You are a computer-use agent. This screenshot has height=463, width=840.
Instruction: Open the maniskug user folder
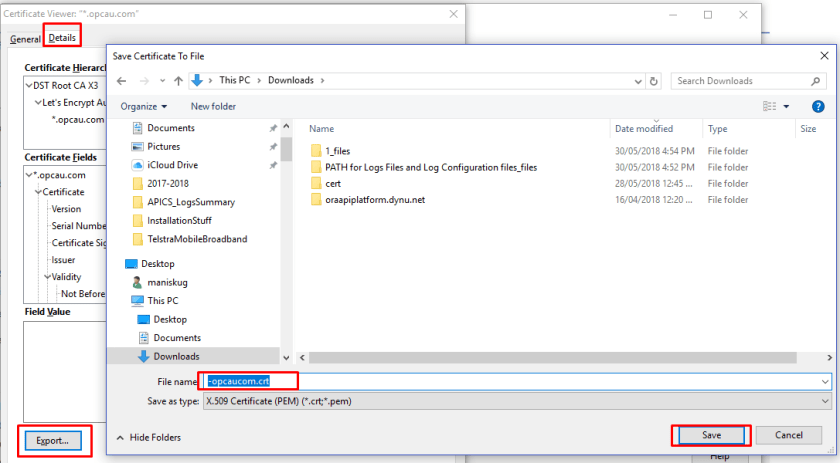point(167,282)
